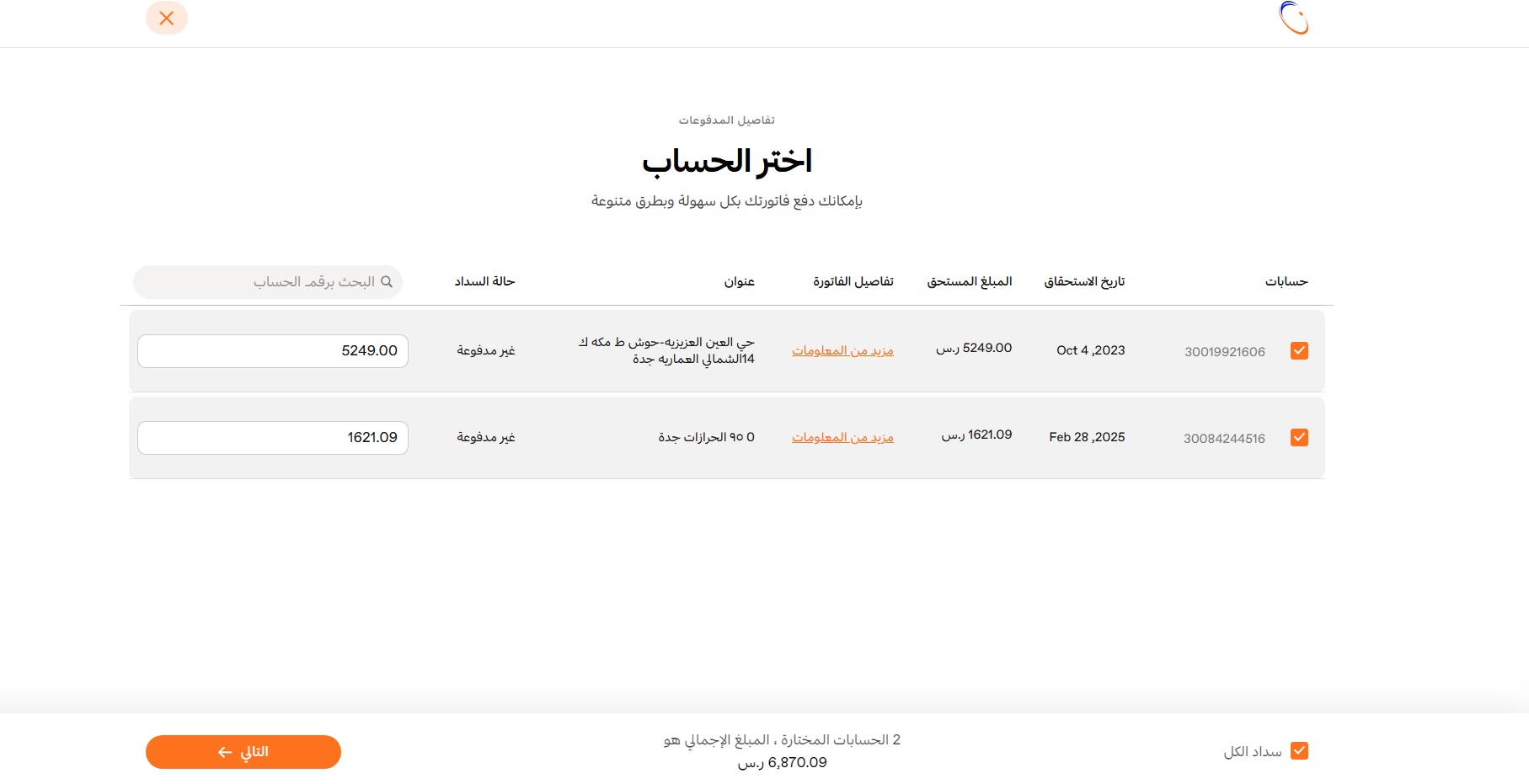Click the تاريخ الاستحقاق column header
Viewport: 1529px width, 784px height.
1084,281
